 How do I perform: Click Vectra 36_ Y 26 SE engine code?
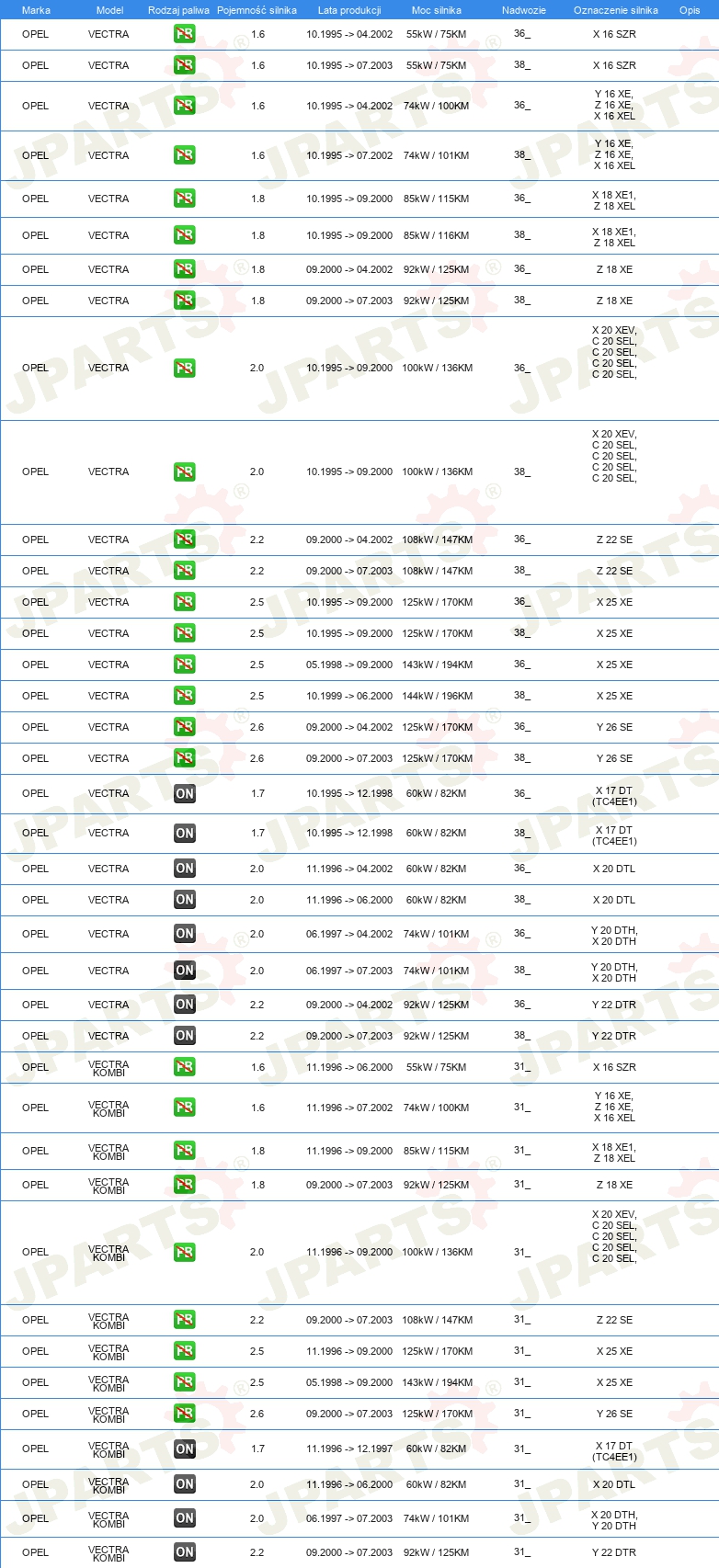(x=614, y=727)
